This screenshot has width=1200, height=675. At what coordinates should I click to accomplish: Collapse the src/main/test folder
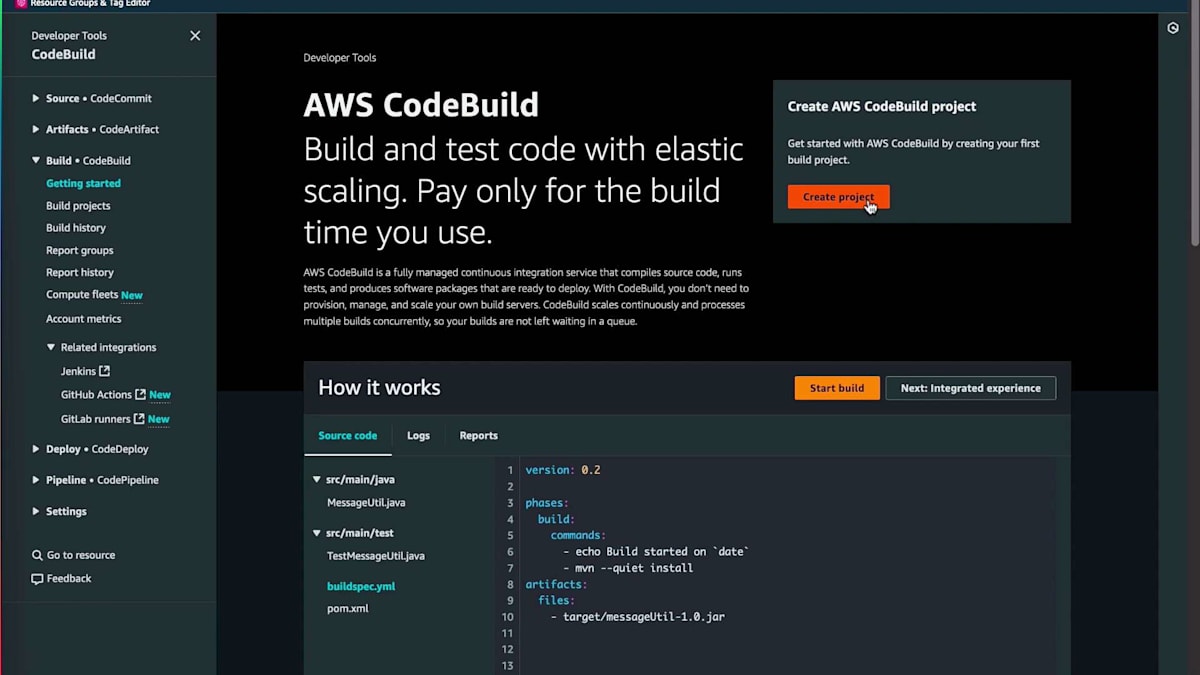pyautogui.click(x=317, y=533)
